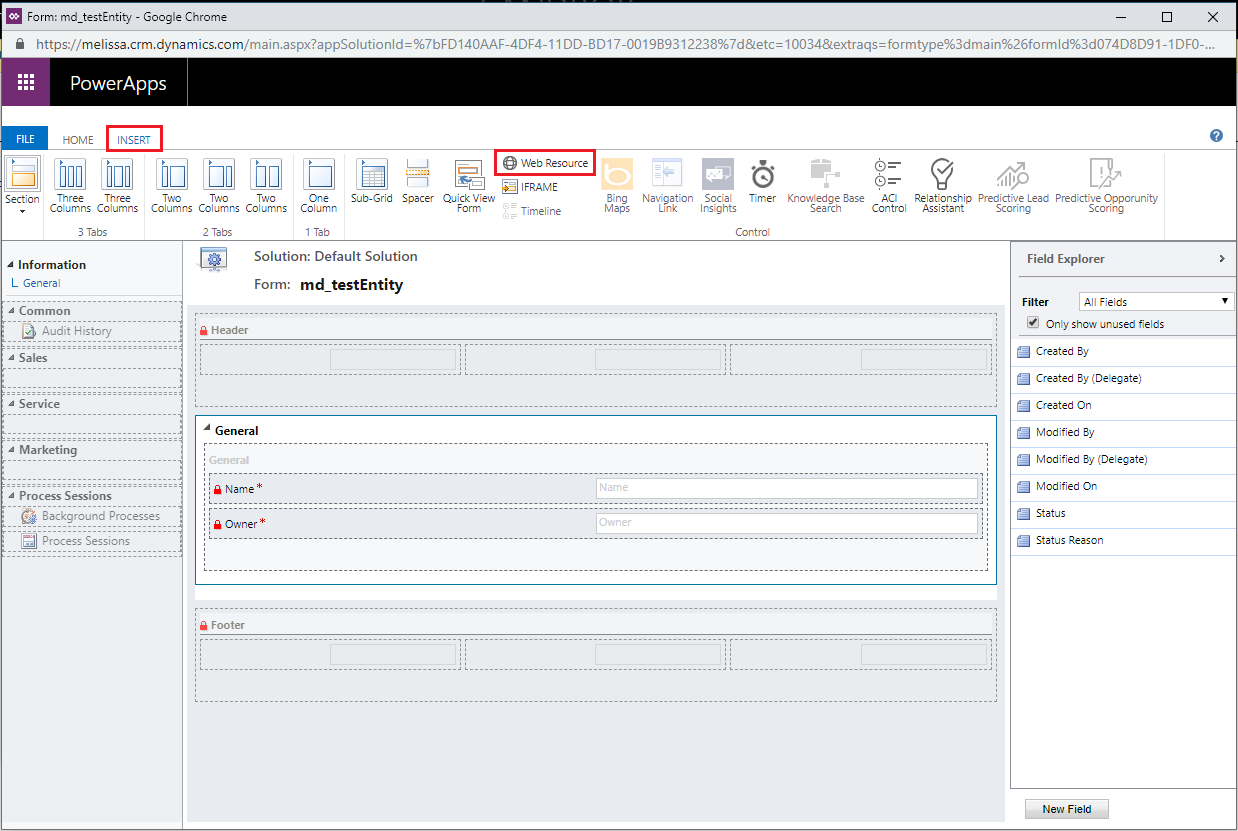Click the form properties icon beside Solution

pos(213,260)
